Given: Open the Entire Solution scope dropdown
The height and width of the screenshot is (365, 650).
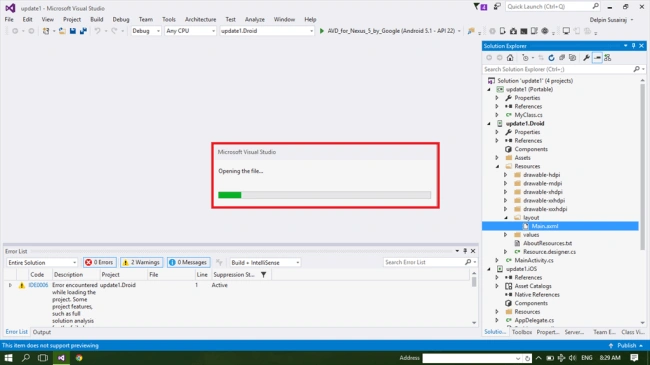Looking at the screenshot, I should coord(42,263).
